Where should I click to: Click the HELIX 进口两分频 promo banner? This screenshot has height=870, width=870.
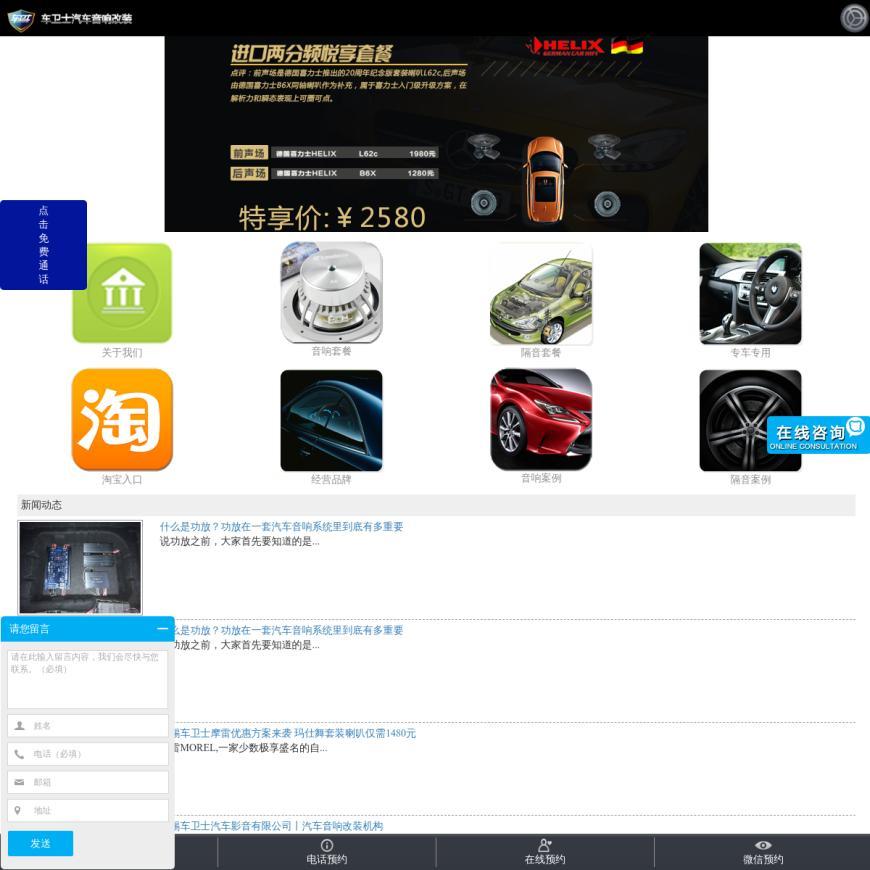pyautogui.click(x=436, y=134)
